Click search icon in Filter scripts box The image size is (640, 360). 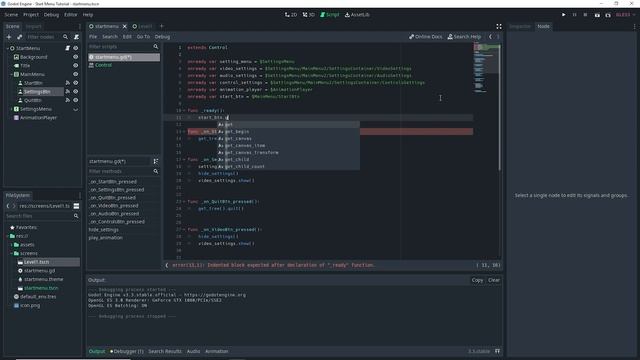pos(156,47)
